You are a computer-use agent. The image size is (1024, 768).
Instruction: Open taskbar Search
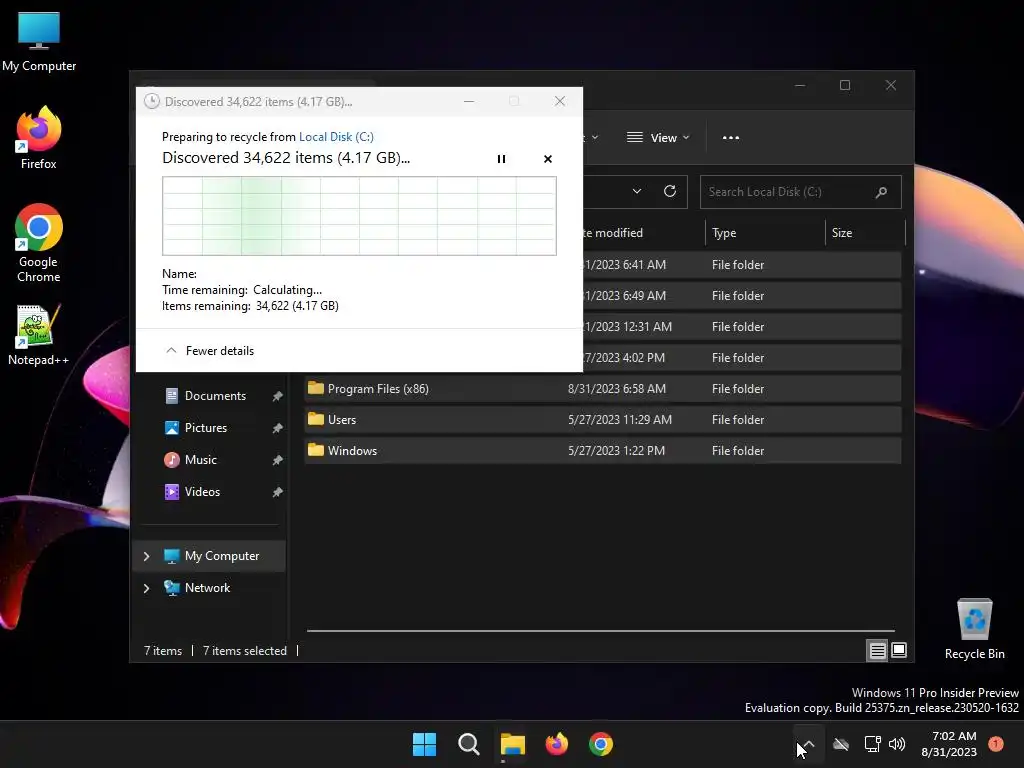[469, 744]
